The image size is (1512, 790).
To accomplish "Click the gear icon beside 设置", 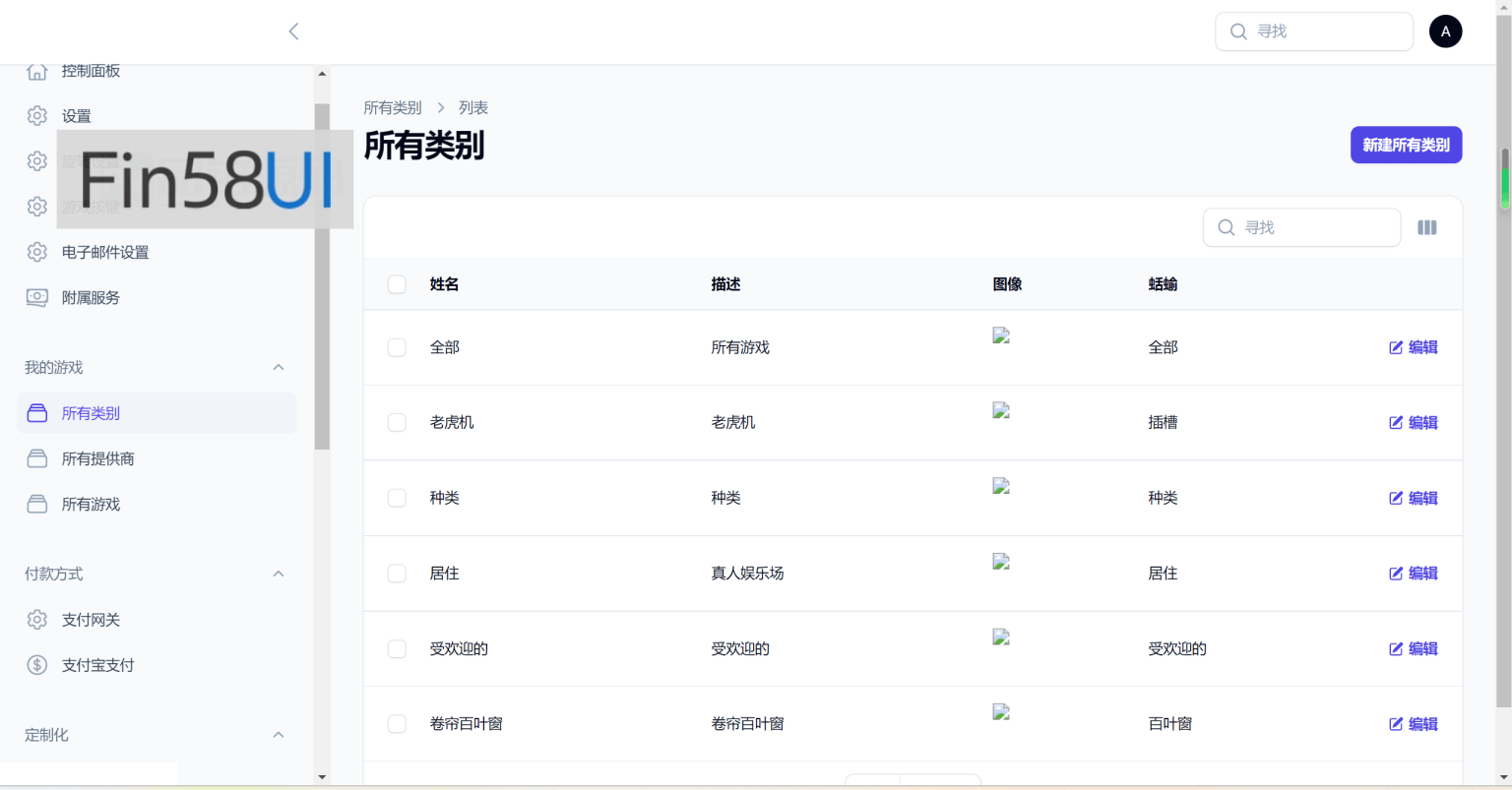I will click(37, 116).
